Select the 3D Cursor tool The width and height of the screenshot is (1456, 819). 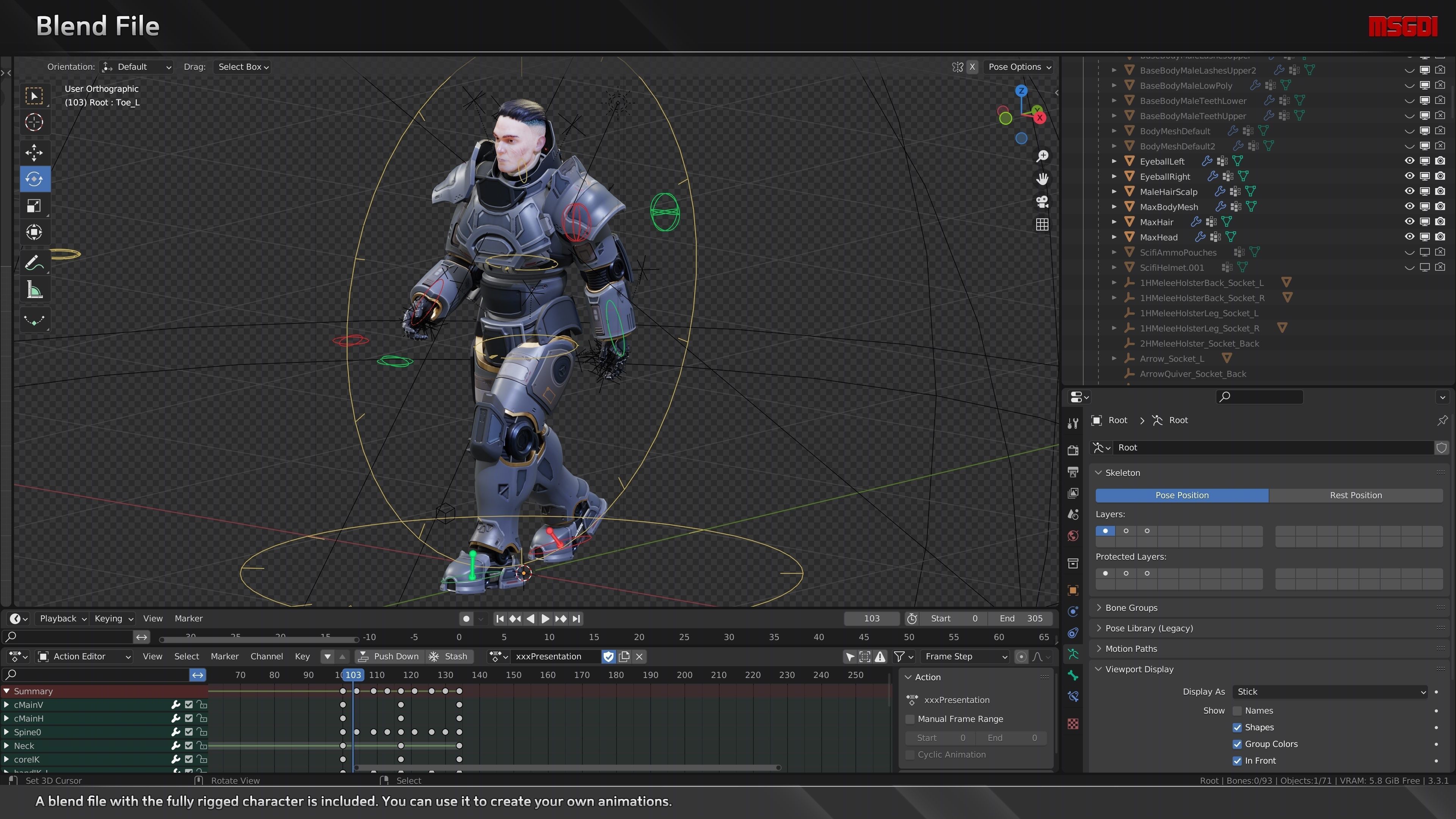(34, 122)
